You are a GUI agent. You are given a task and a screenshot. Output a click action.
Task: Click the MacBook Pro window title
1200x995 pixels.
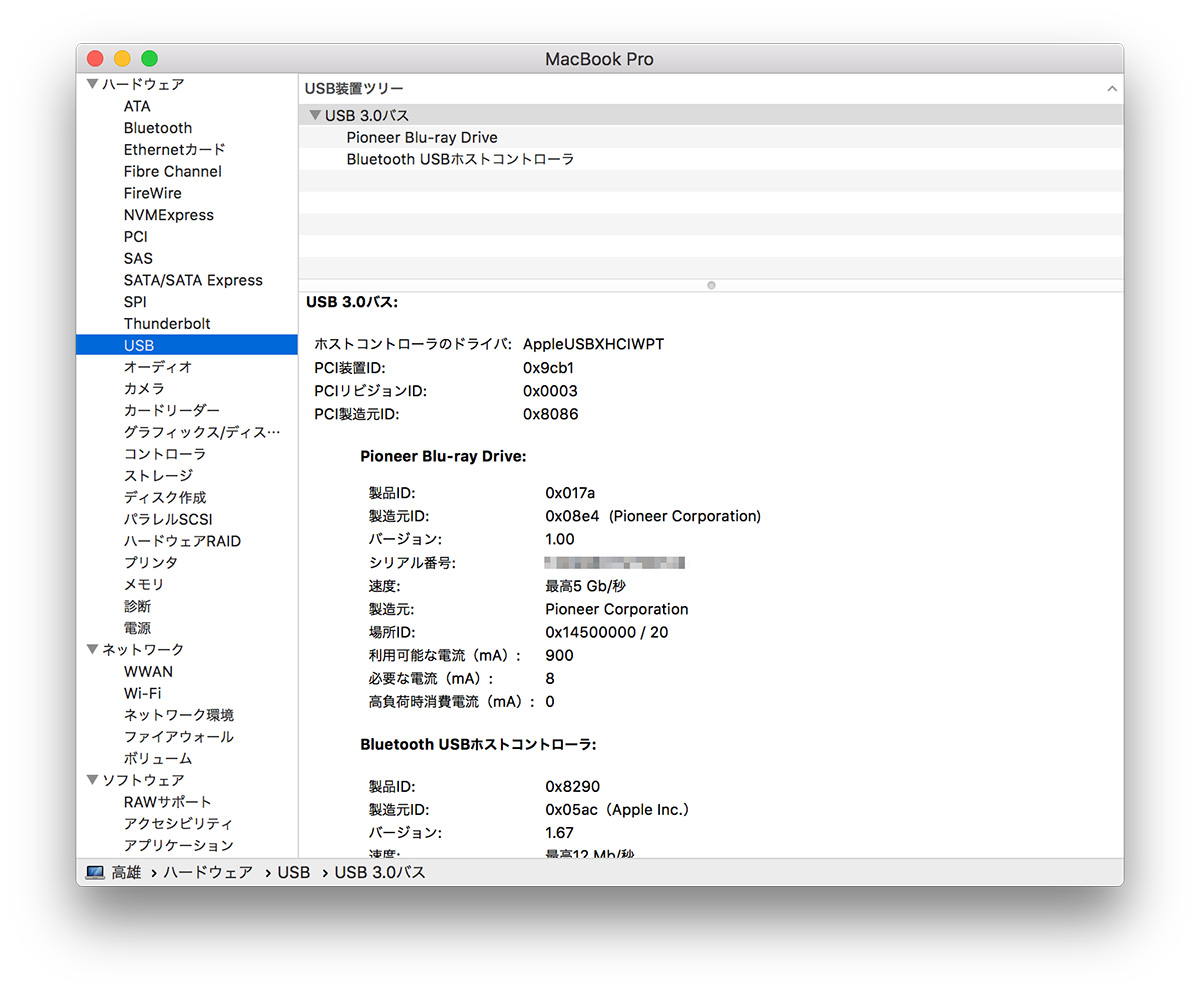(599, 59)
